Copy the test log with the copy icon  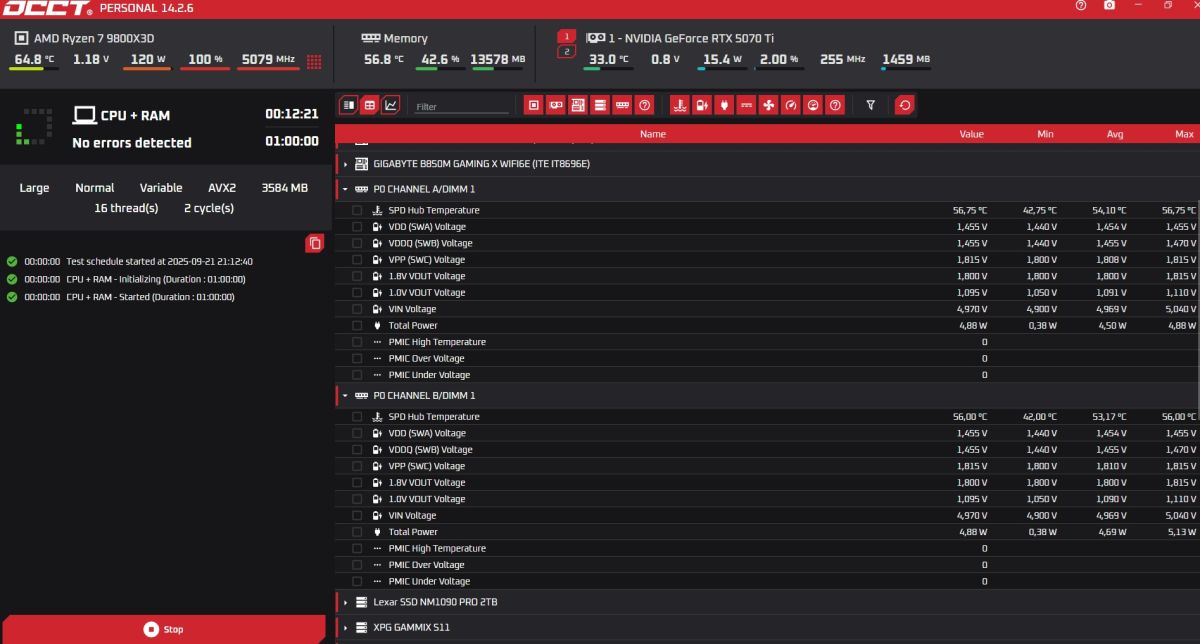315,243
